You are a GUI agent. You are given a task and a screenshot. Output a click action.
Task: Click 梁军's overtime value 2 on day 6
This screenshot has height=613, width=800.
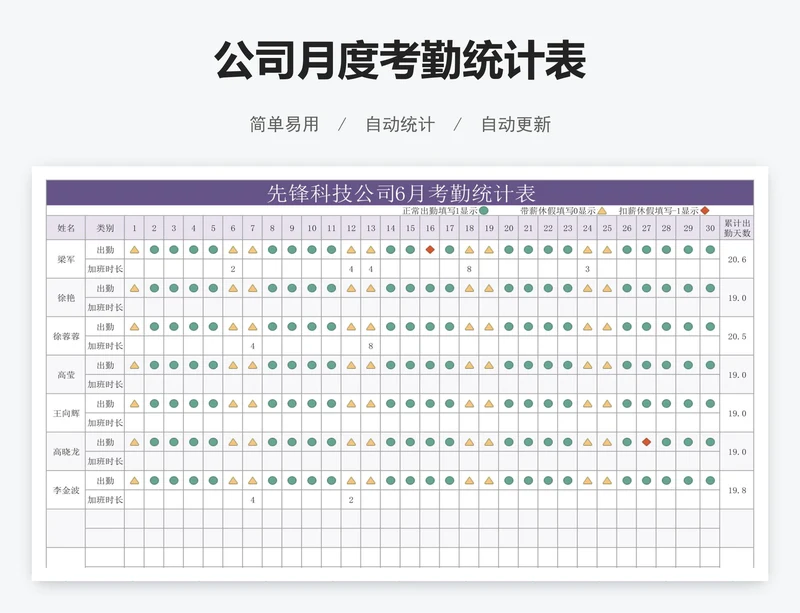click(x=233, y=269)
